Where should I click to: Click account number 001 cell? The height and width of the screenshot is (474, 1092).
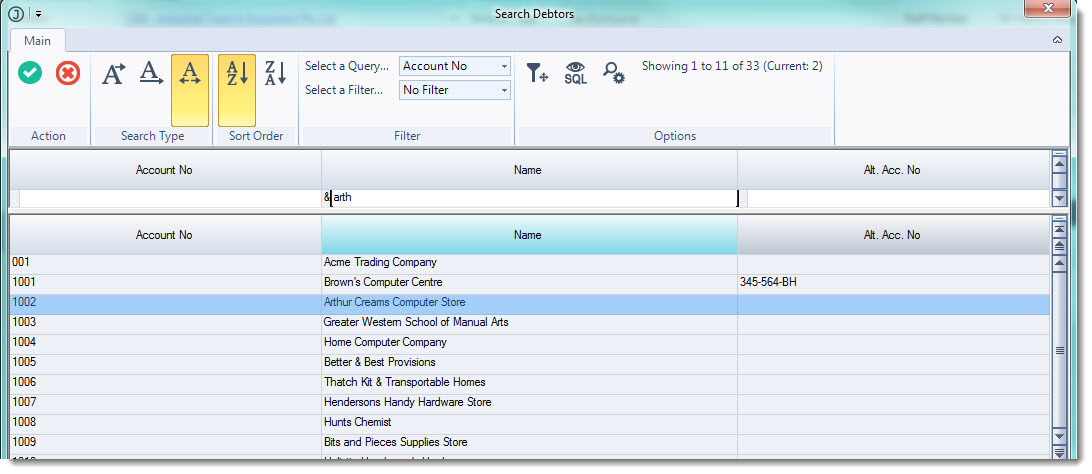(165, 262)
